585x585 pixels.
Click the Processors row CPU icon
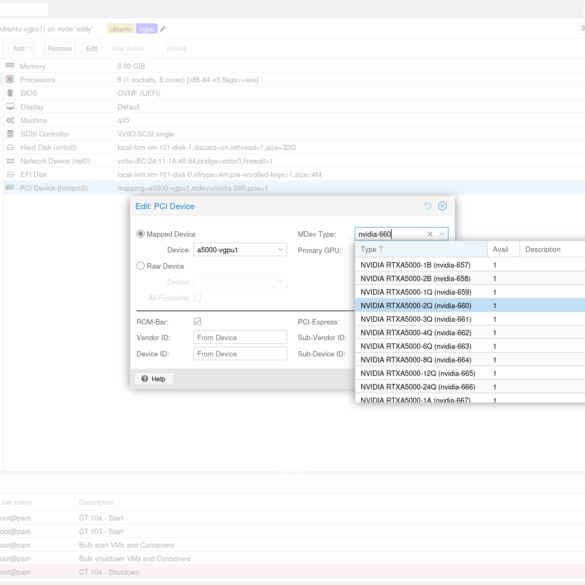[10, 79]
